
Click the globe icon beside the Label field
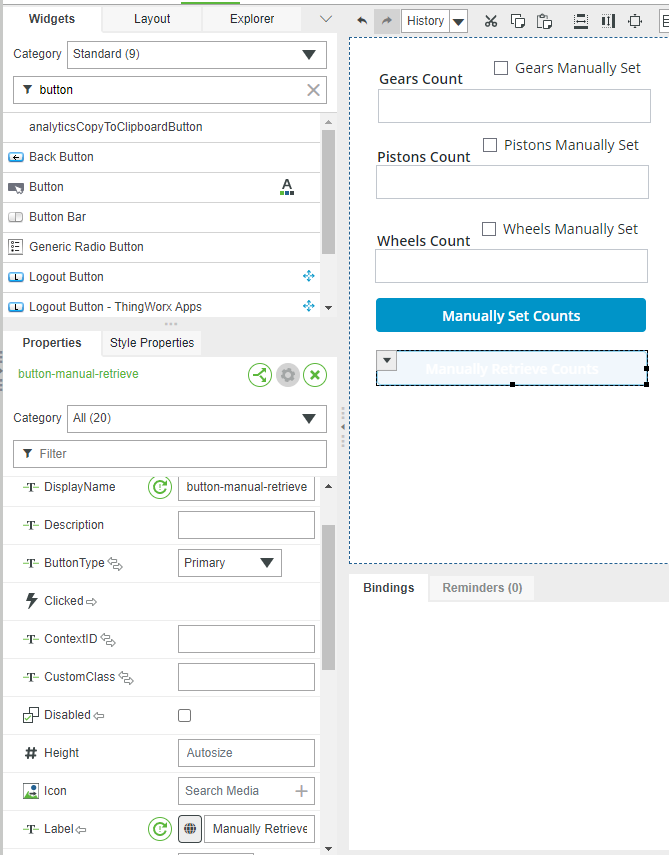pos(190,829)
